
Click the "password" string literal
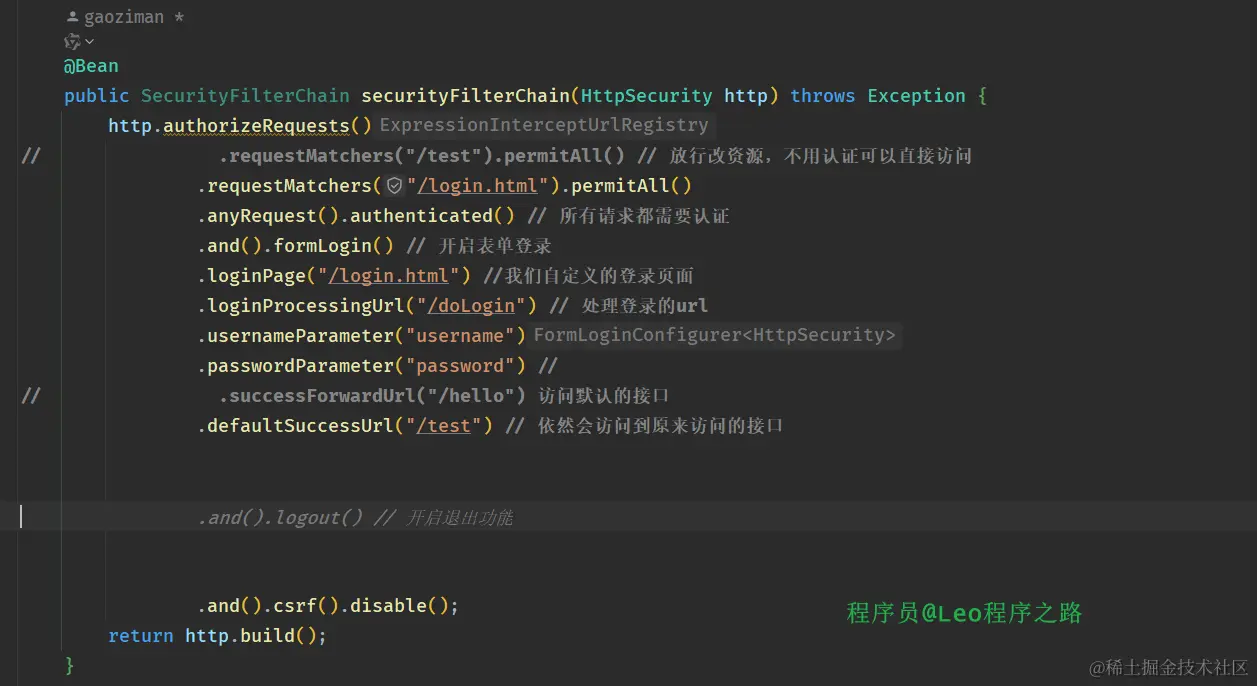click(460, 366)
